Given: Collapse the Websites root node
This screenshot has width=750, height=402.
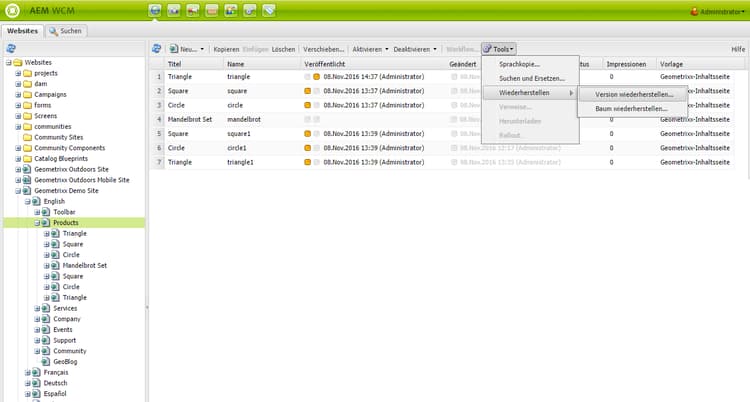Looking at the screenshot, I should [x=9, y=63].
